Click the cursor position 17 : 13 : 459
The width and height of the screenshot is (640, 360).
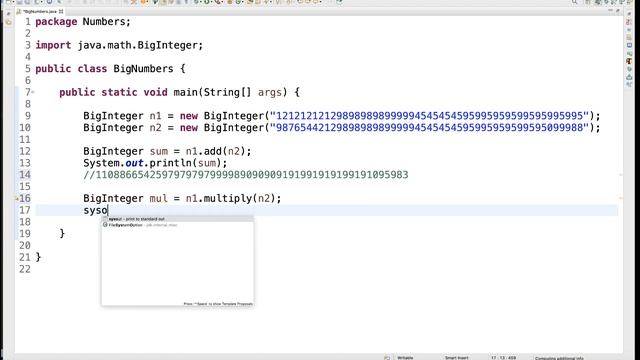[x=504, y=358]
